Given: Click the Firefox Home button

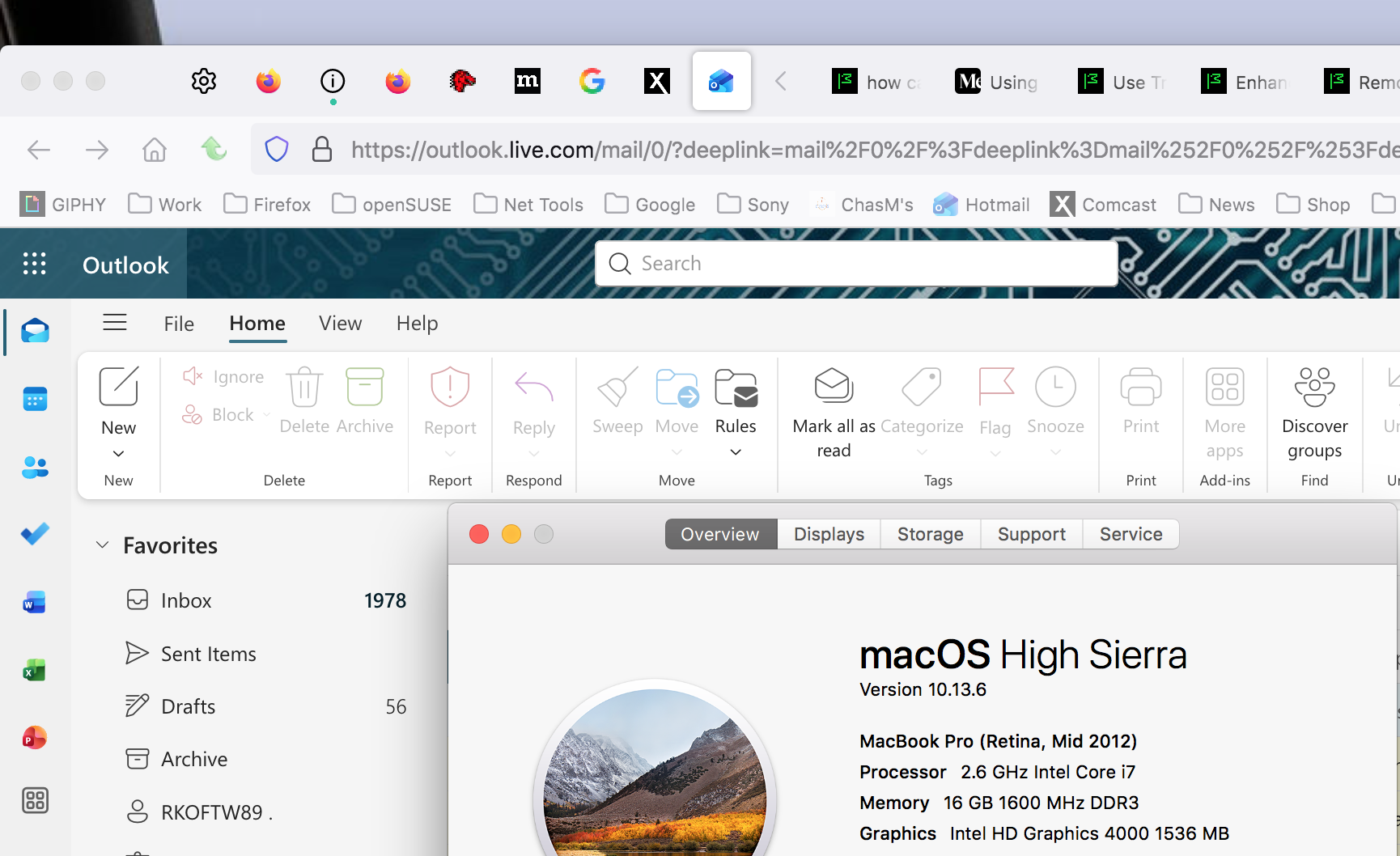Looking at the screenshot, I should (x=155, y=150).
